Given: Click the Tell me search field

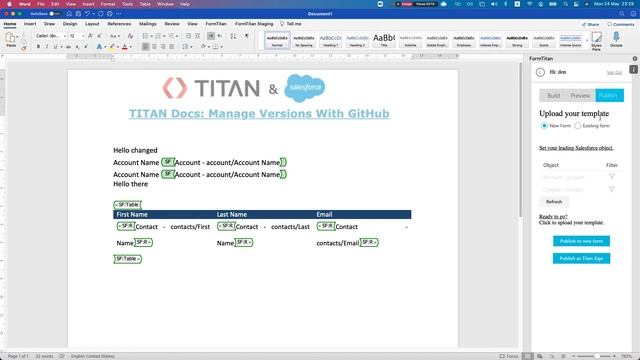Looking at the screenshot, I should [291, 24].
